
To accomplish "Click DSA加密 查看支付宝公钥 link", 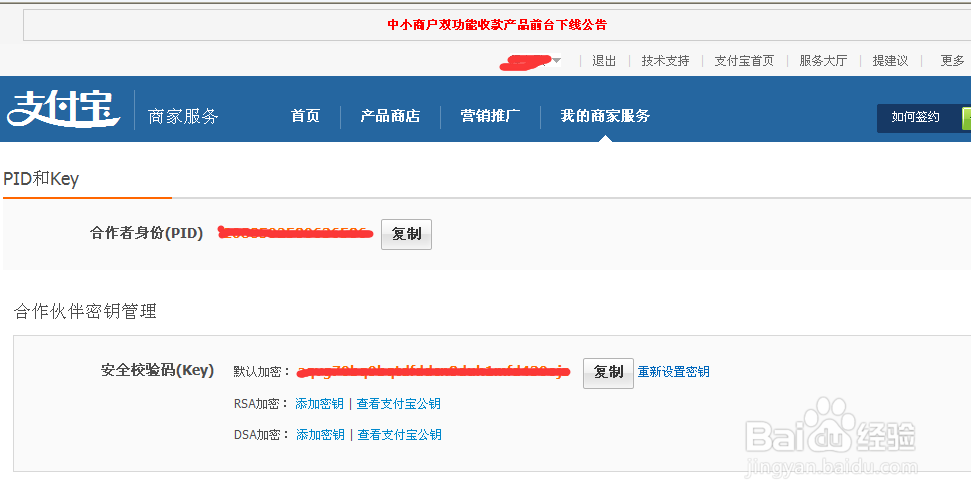I will [x=399, y=435].
